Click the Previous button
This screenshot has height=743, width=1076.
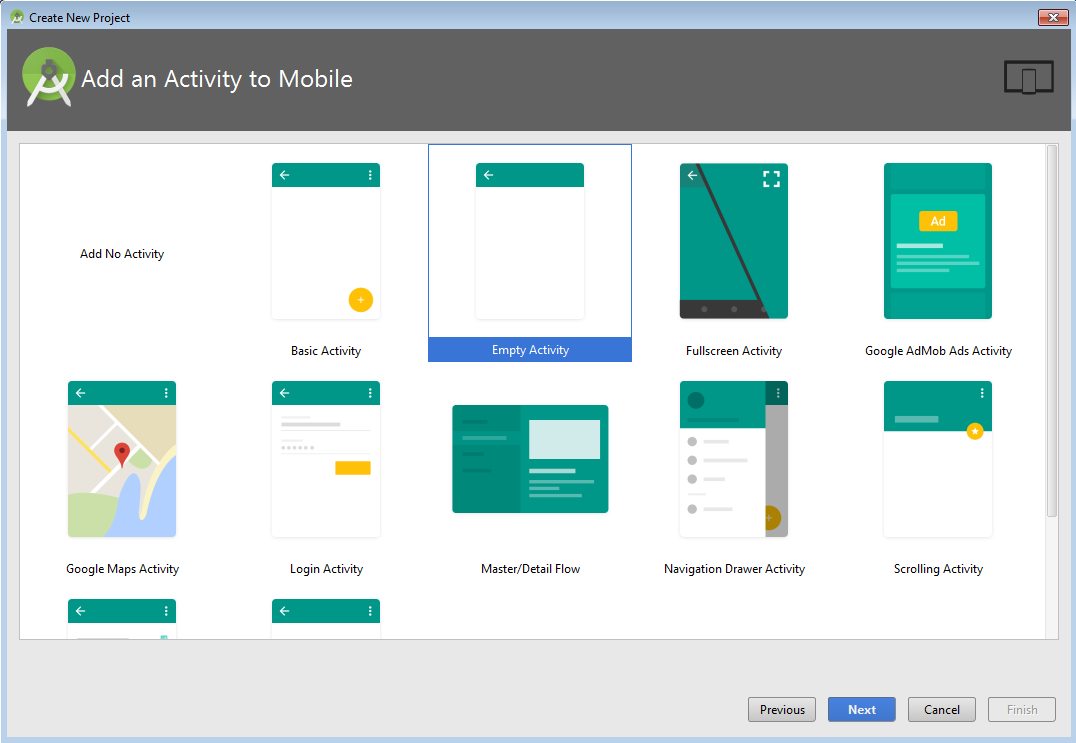point(782,709)
